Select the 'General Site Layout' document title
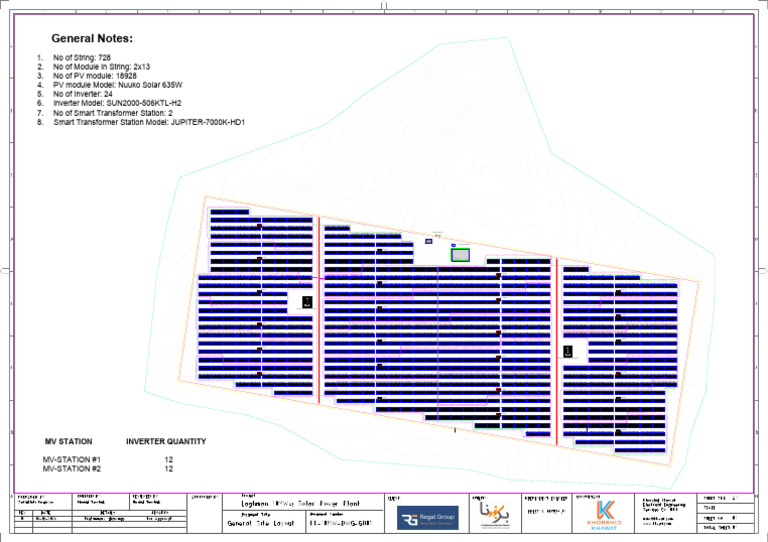Screen dimensions: 768x542 (261, 523)
